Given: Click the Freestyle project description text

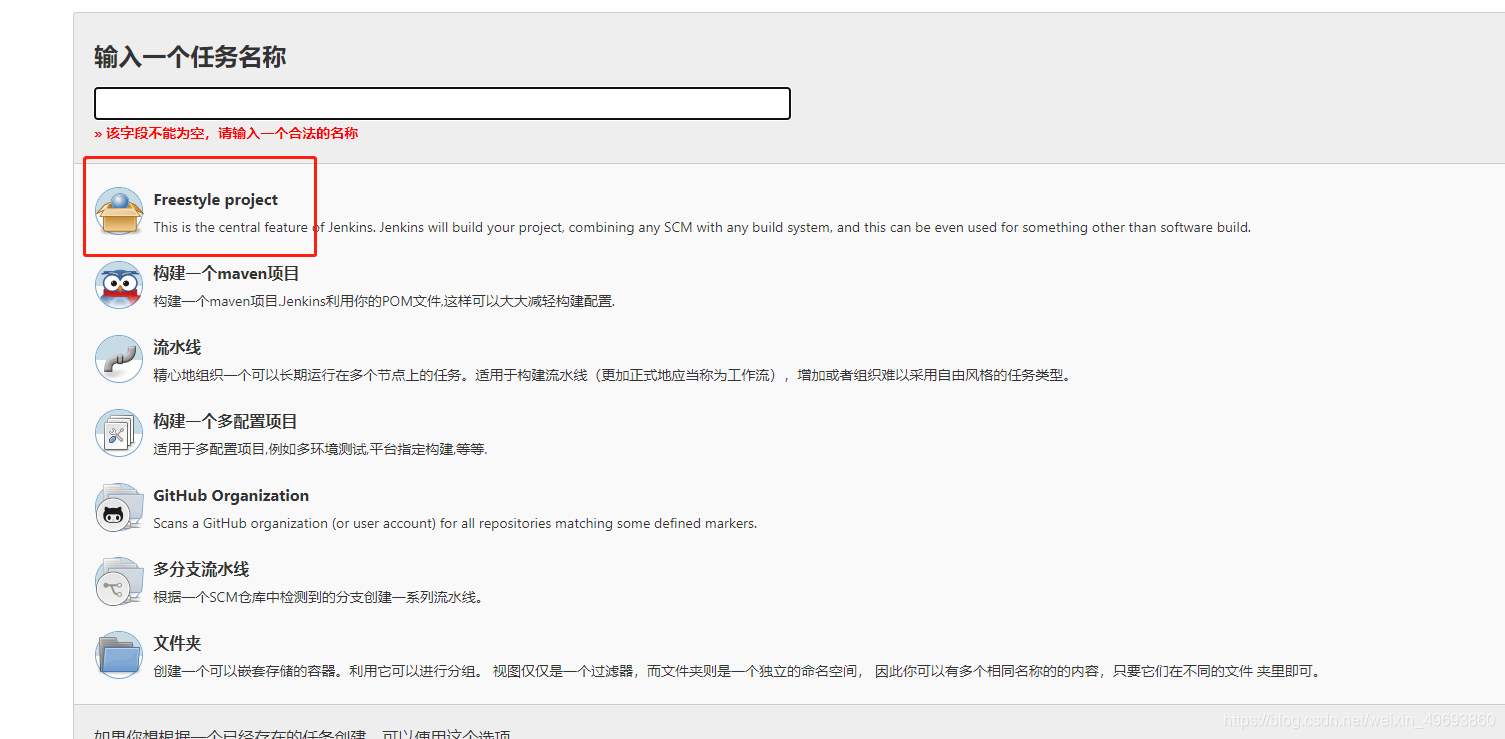Looking at the screenshot, I should 702,227.
